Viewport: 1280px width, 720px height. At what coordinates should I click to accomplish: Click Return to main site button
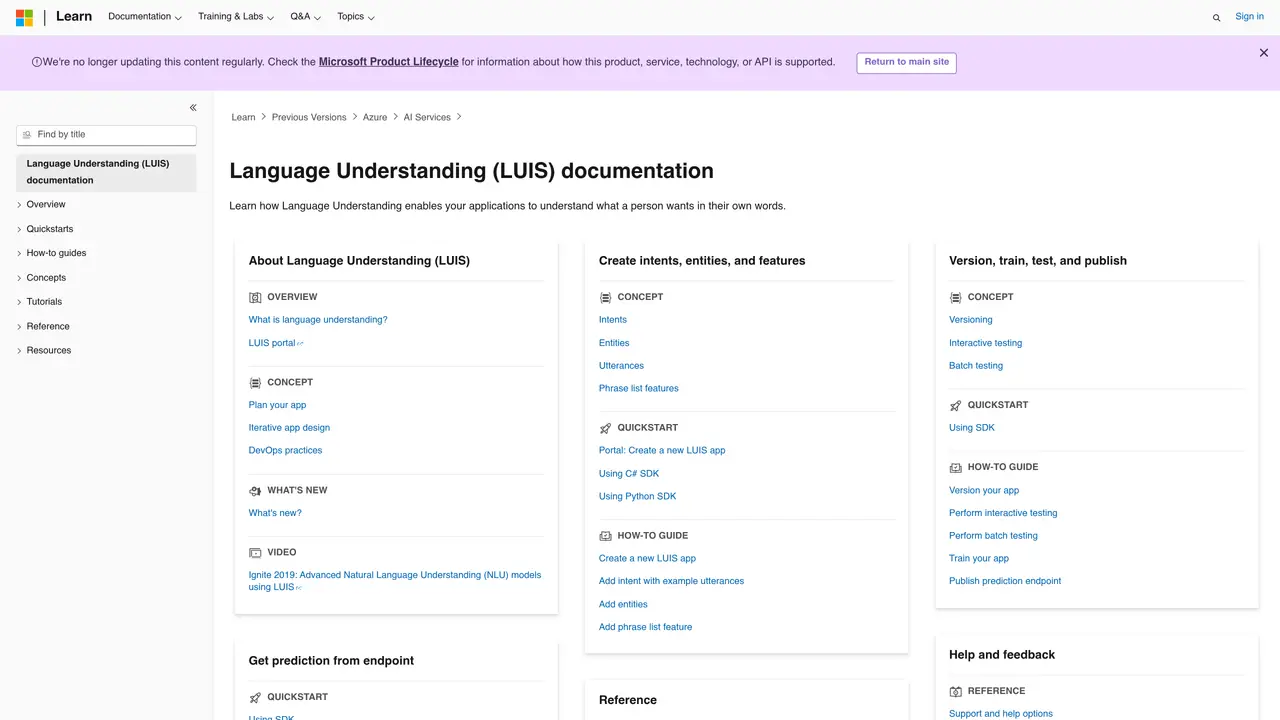click(907, 62)
